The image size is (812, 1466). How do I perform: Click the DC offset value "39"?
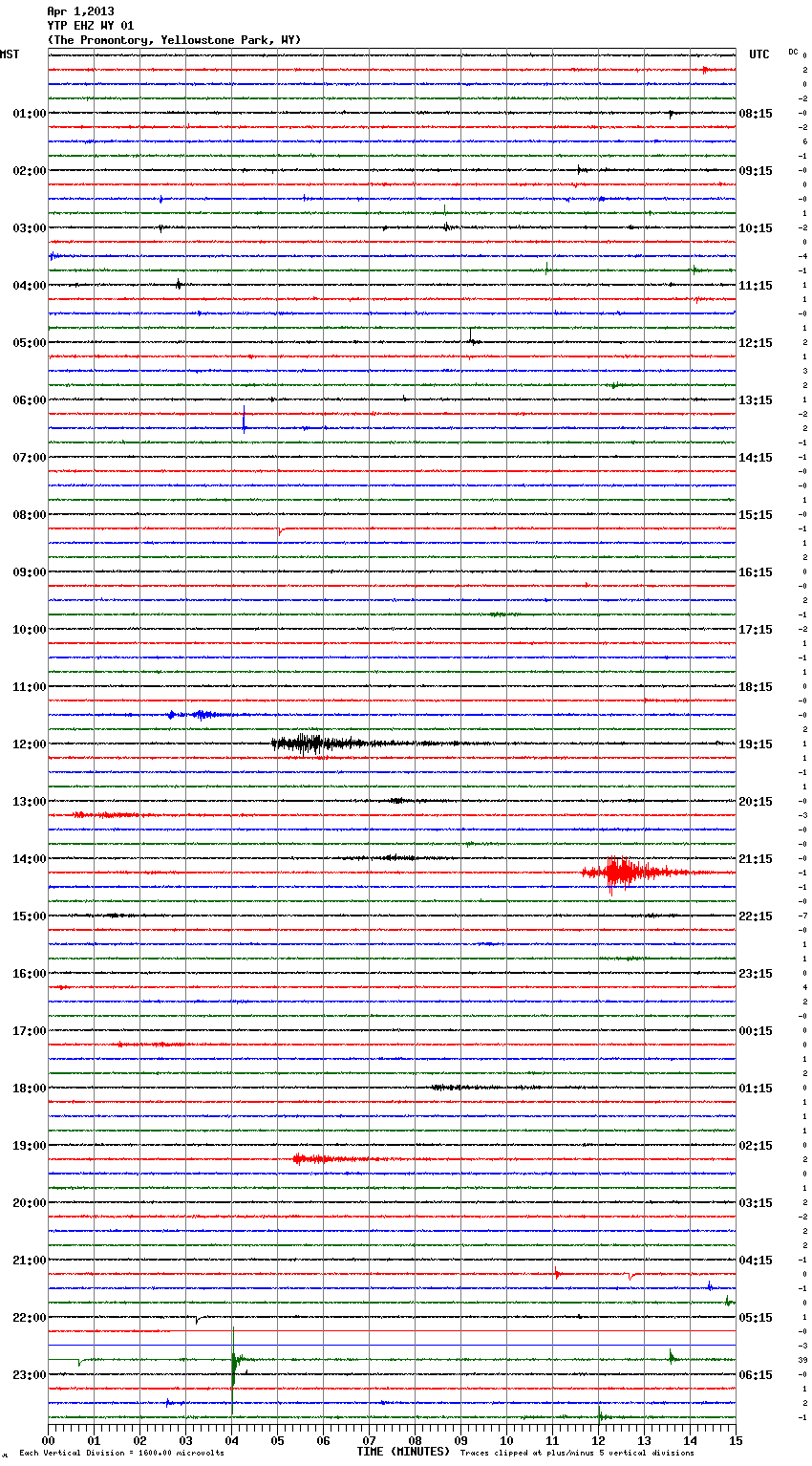(x=803, y=1360)
